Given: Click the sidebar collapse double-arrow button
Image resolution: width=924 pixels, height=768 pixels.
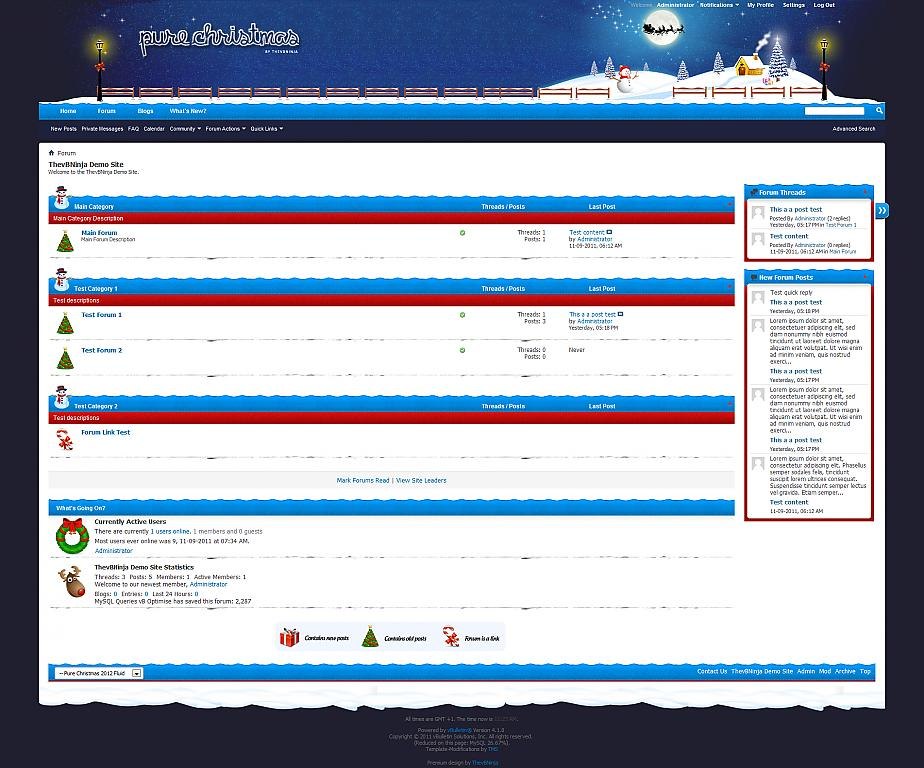Looking at the screenshot, I should [882, 210].
